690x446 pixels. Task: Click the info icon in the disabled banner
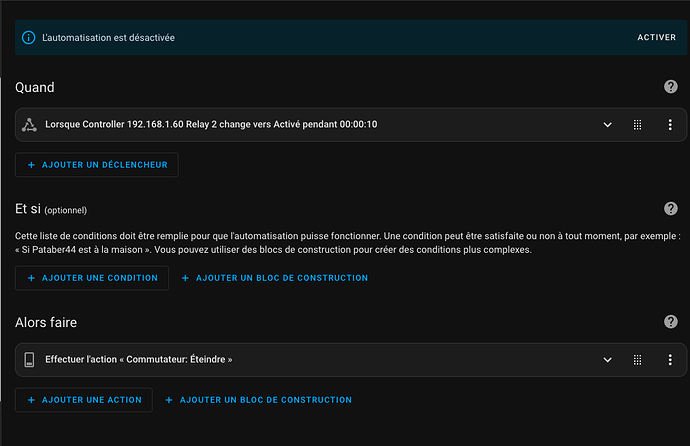pos(28,37)
